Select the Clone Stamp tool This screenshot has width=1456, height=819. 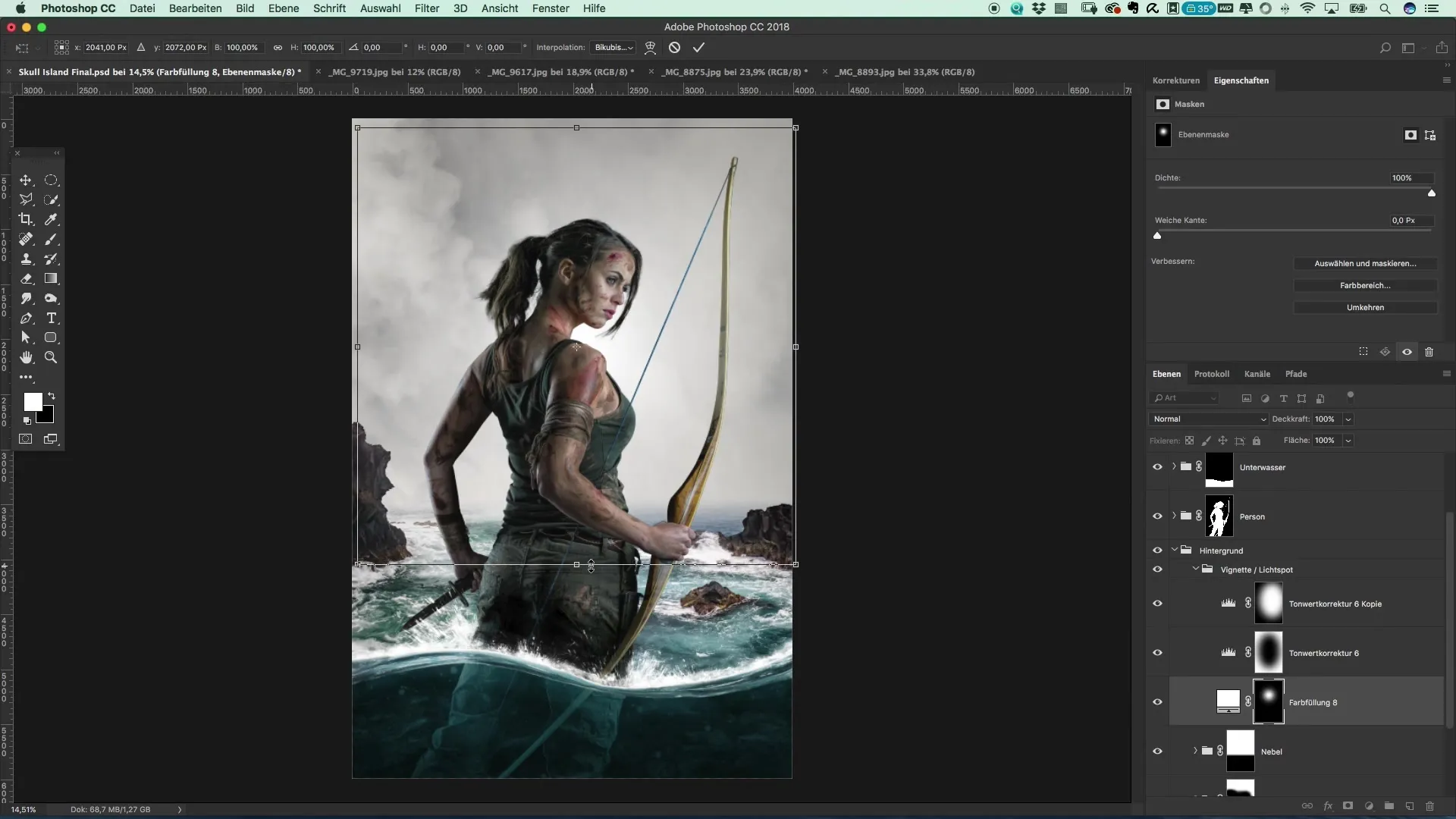[x=26, y=259]
